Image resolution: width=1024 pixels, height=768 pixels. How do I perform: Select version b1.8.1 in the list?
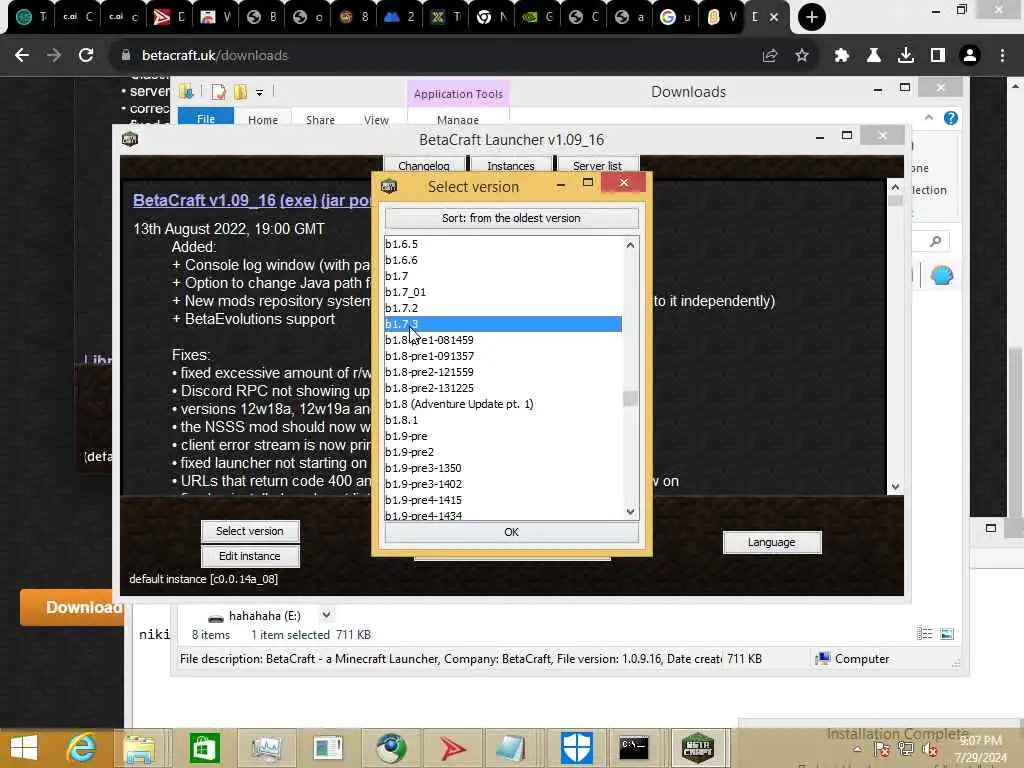[503, 420]
